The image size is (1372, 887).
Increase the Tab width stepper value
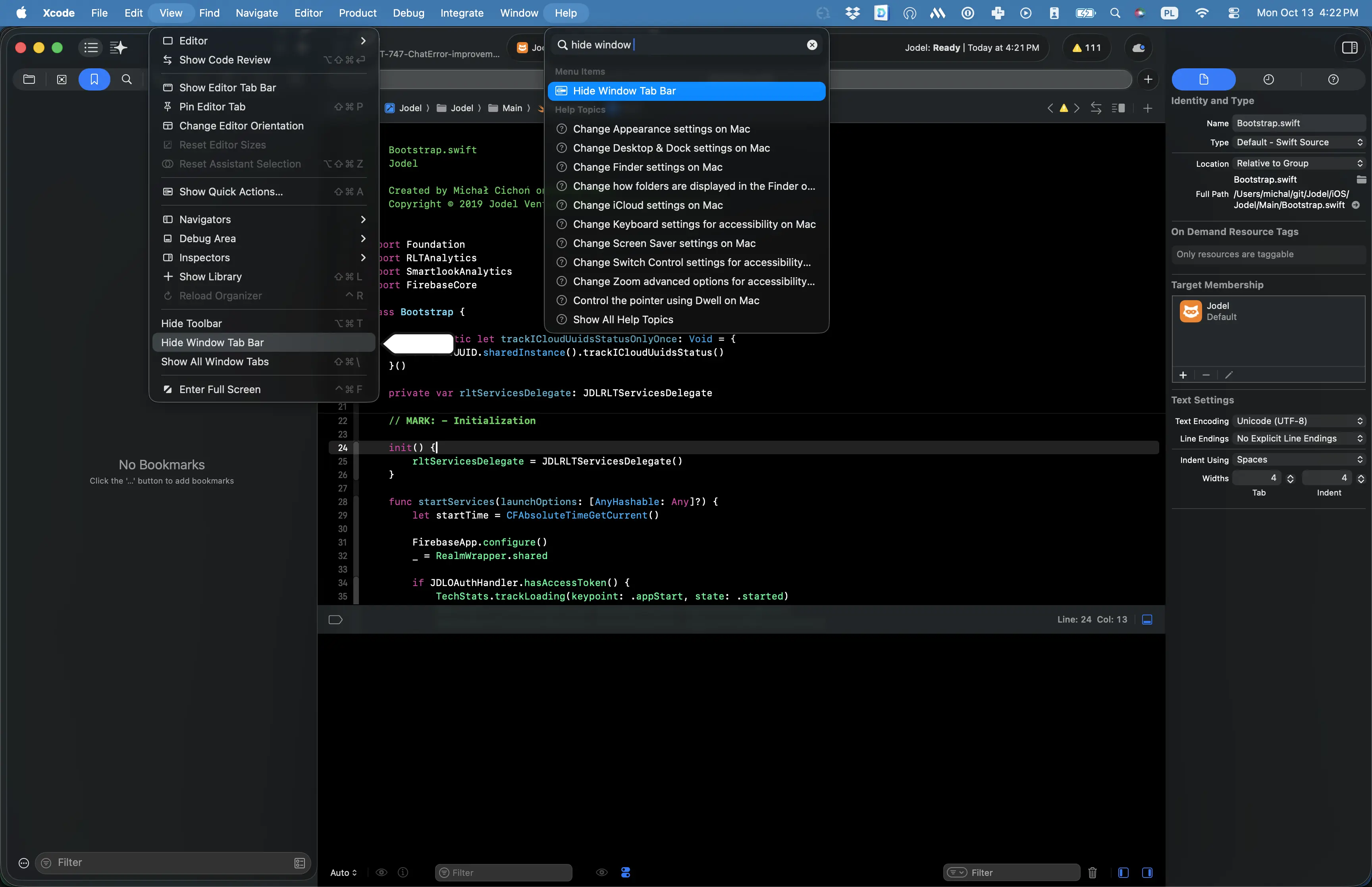pyautogui.click(x=1290, y=474)
